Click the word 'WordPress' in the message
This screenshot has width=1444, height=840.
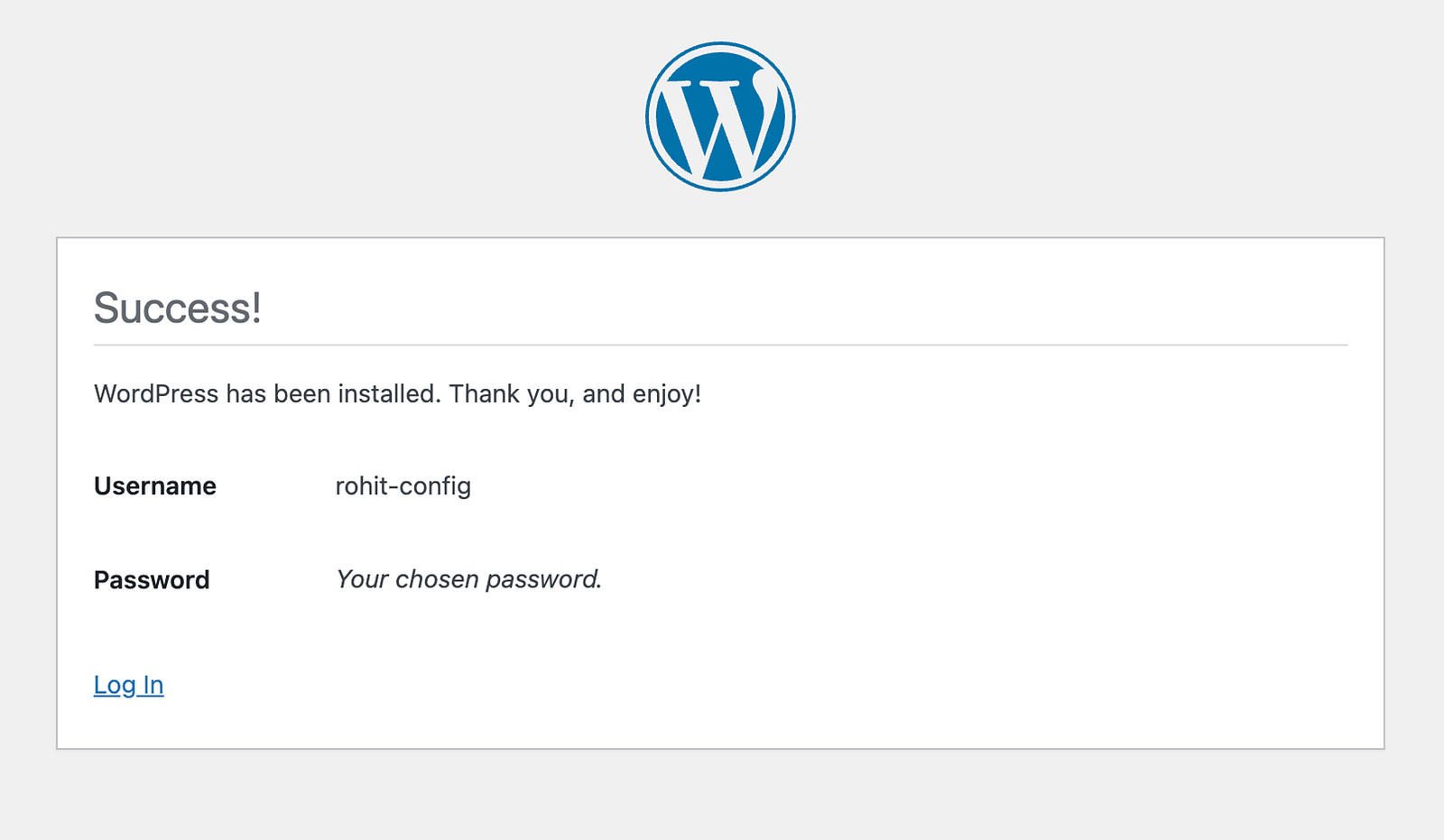click(x=156, y=394)
